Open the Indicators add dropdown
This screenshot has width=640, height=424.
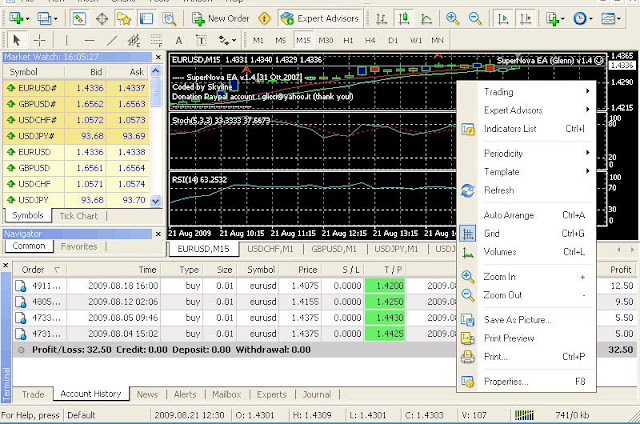[556, 18]
